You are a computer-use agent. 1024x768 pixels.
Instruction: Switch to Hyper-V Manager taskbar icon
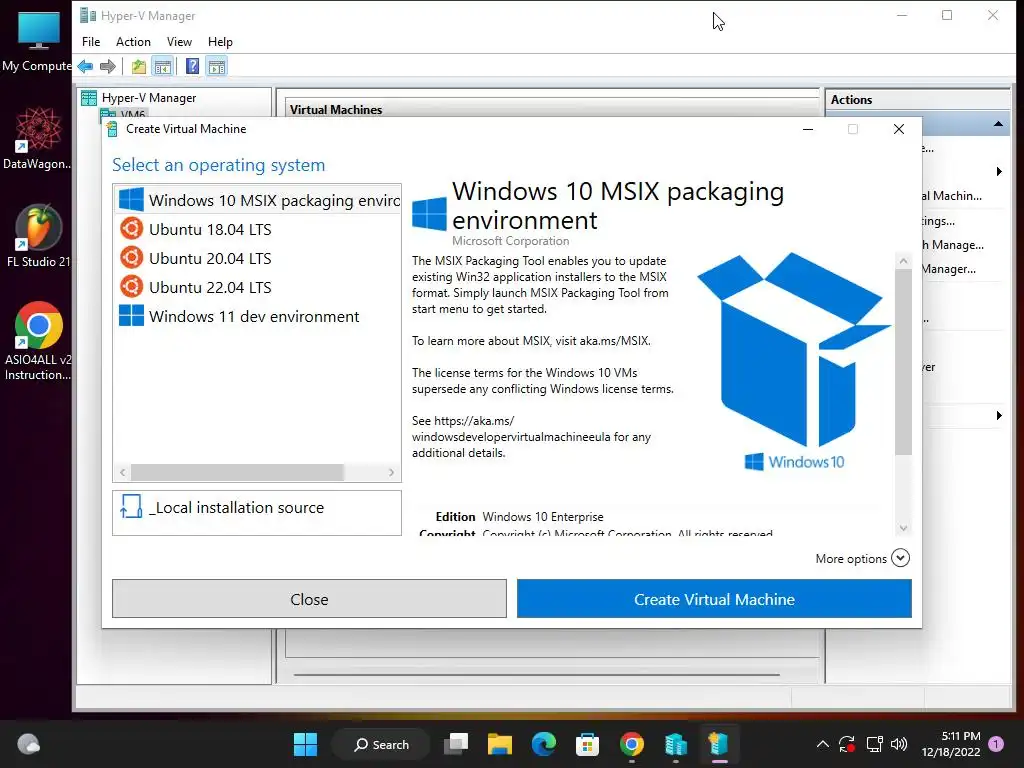point(675,744)
